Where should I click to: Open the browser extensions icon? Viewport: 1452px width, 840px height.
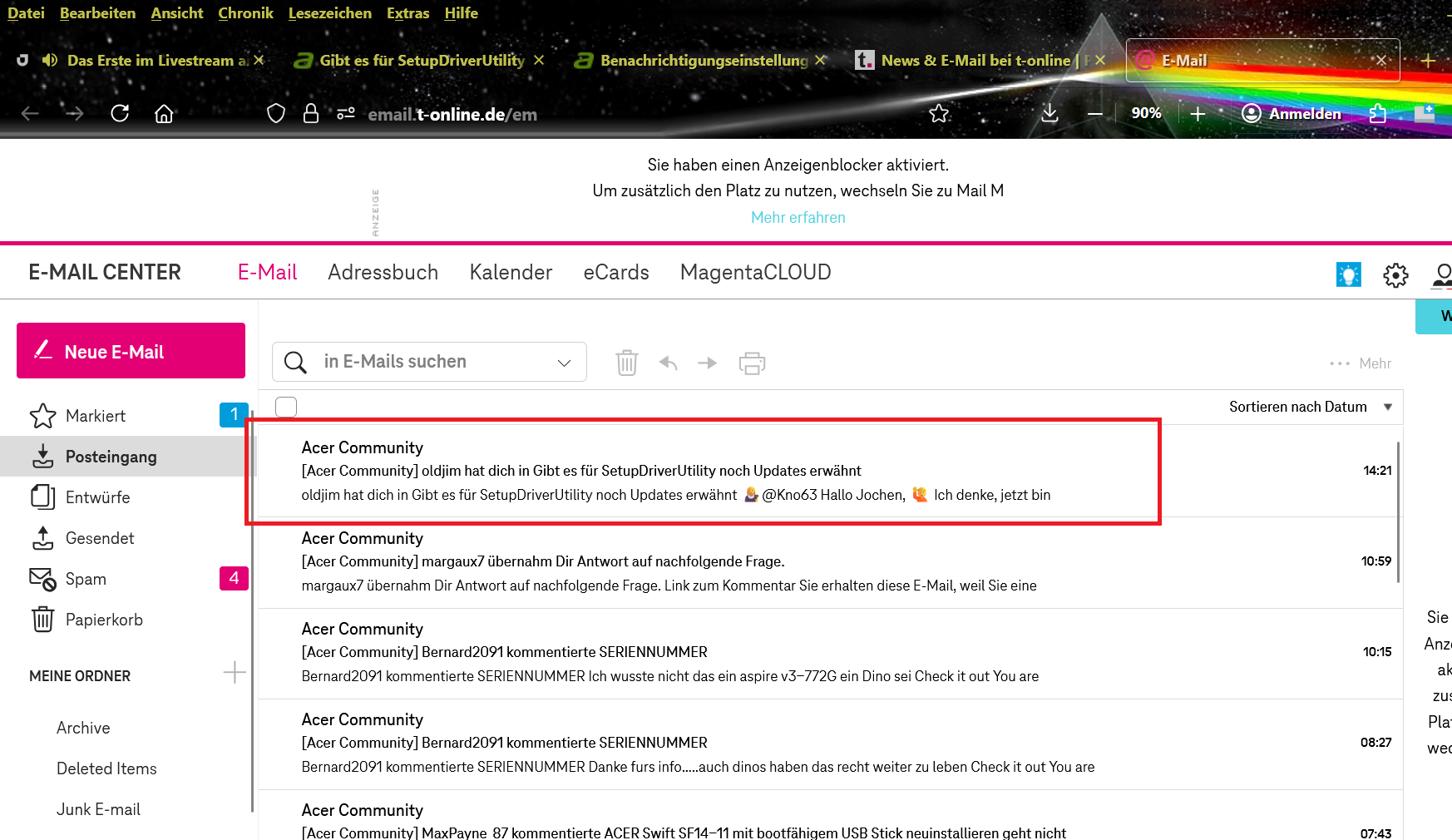click(1377, 113)
